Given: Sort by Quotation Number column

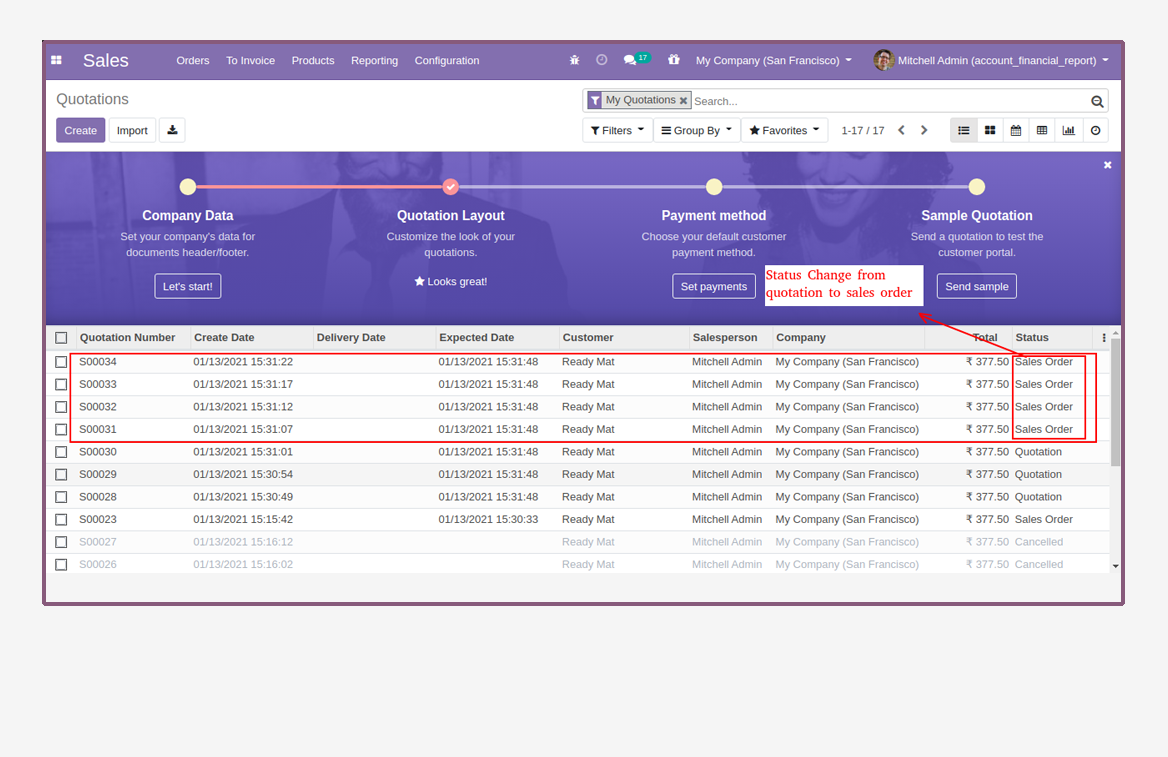Looking at the screenshot, I should [127, 338].
